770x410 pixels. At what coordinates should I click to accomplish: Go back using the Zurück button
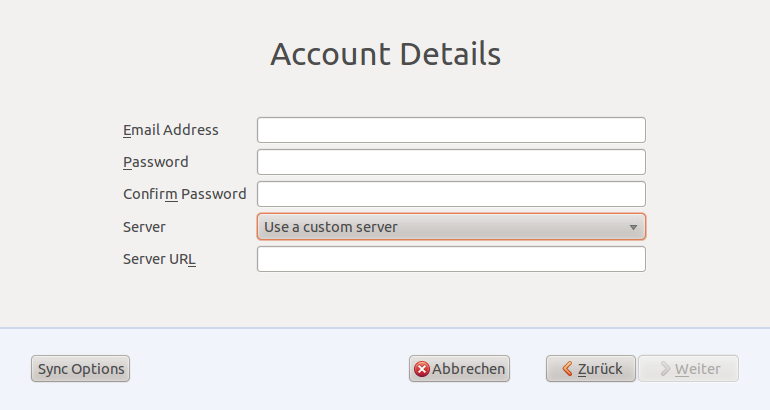point(591,369)
